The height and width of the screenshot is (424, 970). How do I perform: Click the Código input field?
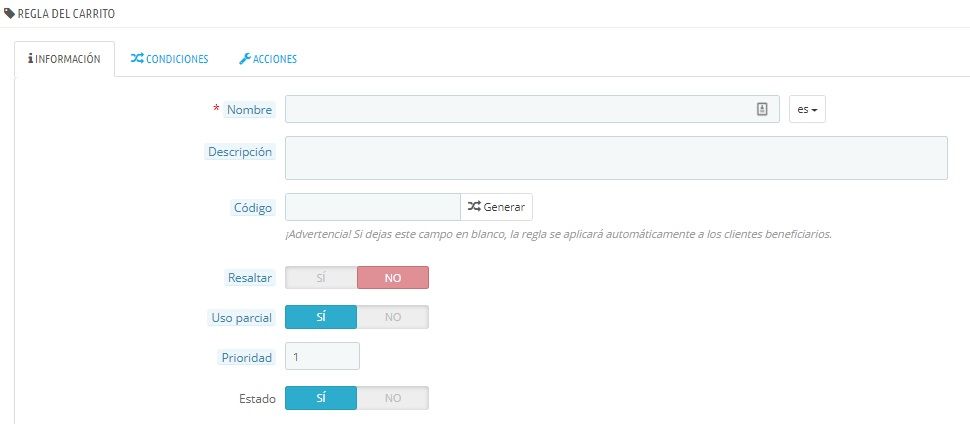click(373, 207)
